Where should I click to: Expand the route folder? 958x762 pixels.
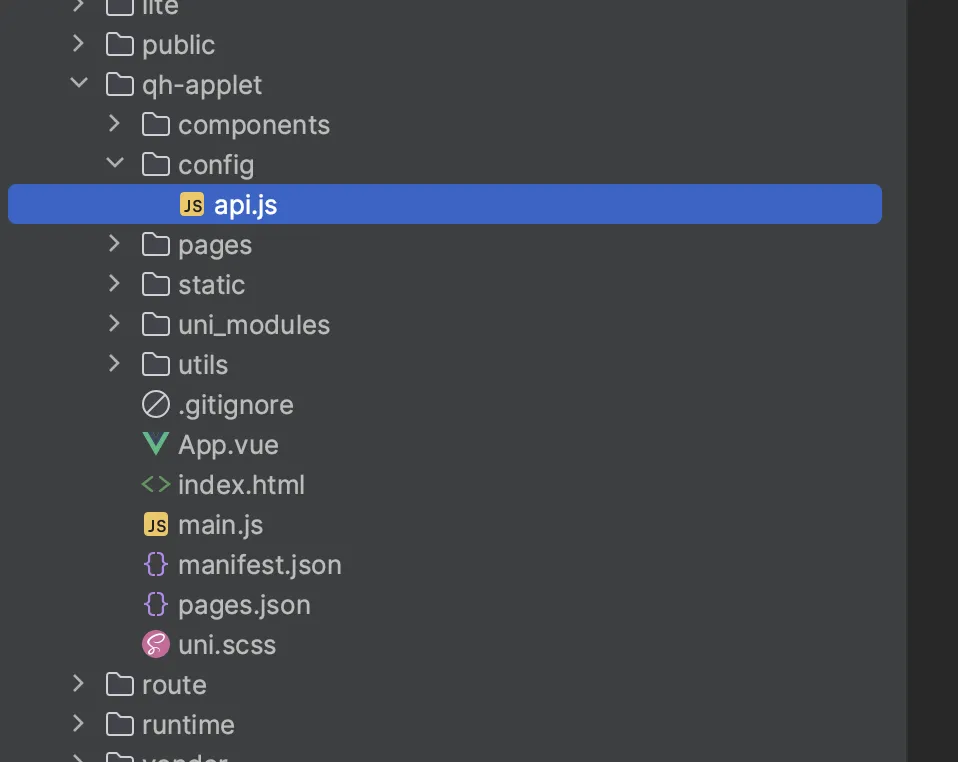click(79, 685)
